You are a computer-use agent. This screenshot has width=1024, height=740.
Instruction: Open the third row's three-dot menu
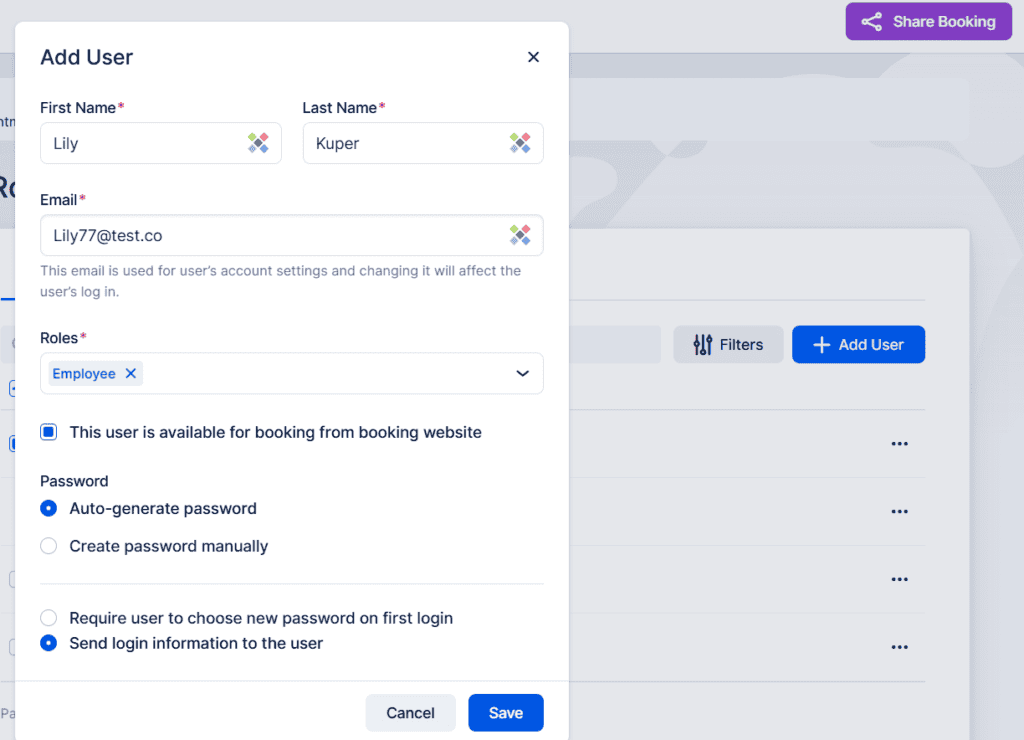[899, 579]
